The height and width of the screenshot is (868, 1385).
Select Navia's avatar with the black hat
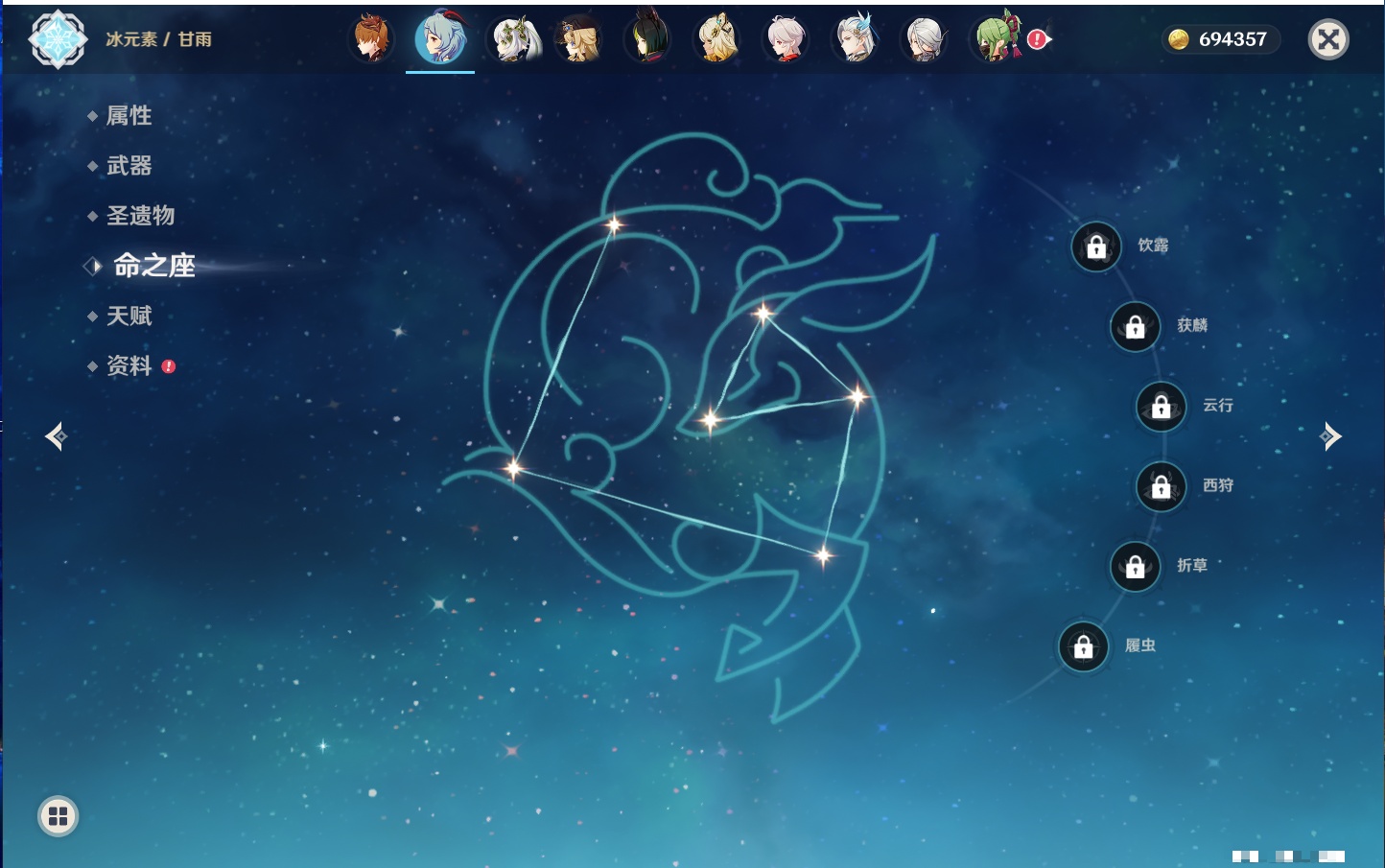tap(578, 39)
